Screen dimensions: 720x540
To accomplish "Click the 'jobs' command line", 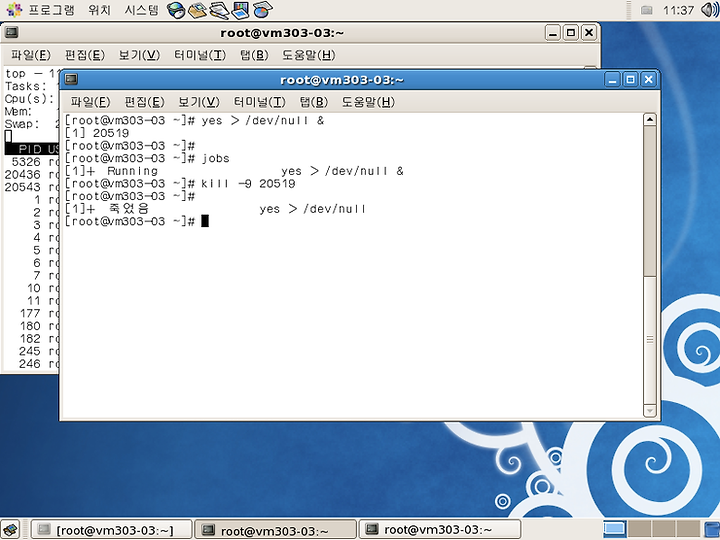I will coord(147,158).
